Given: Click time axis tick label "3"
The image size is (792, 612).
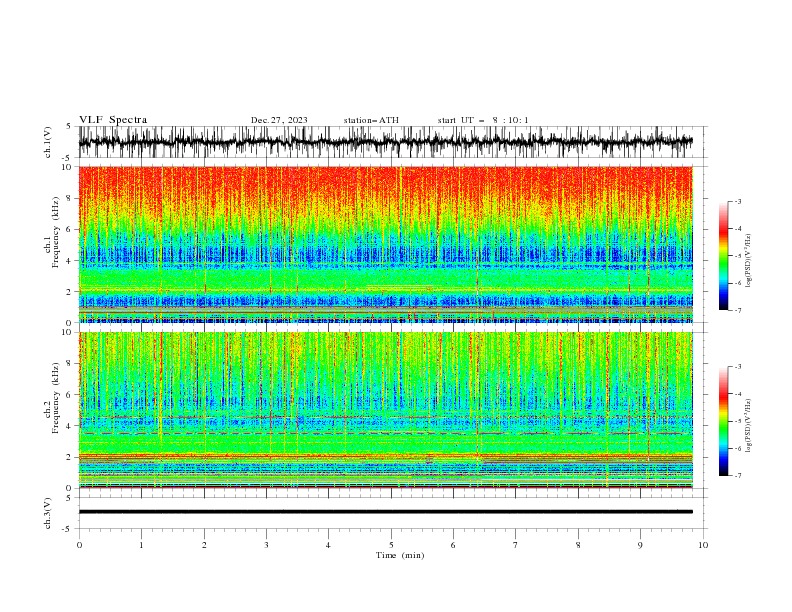Looking at the screenshot, I should (x=266, y=545).
